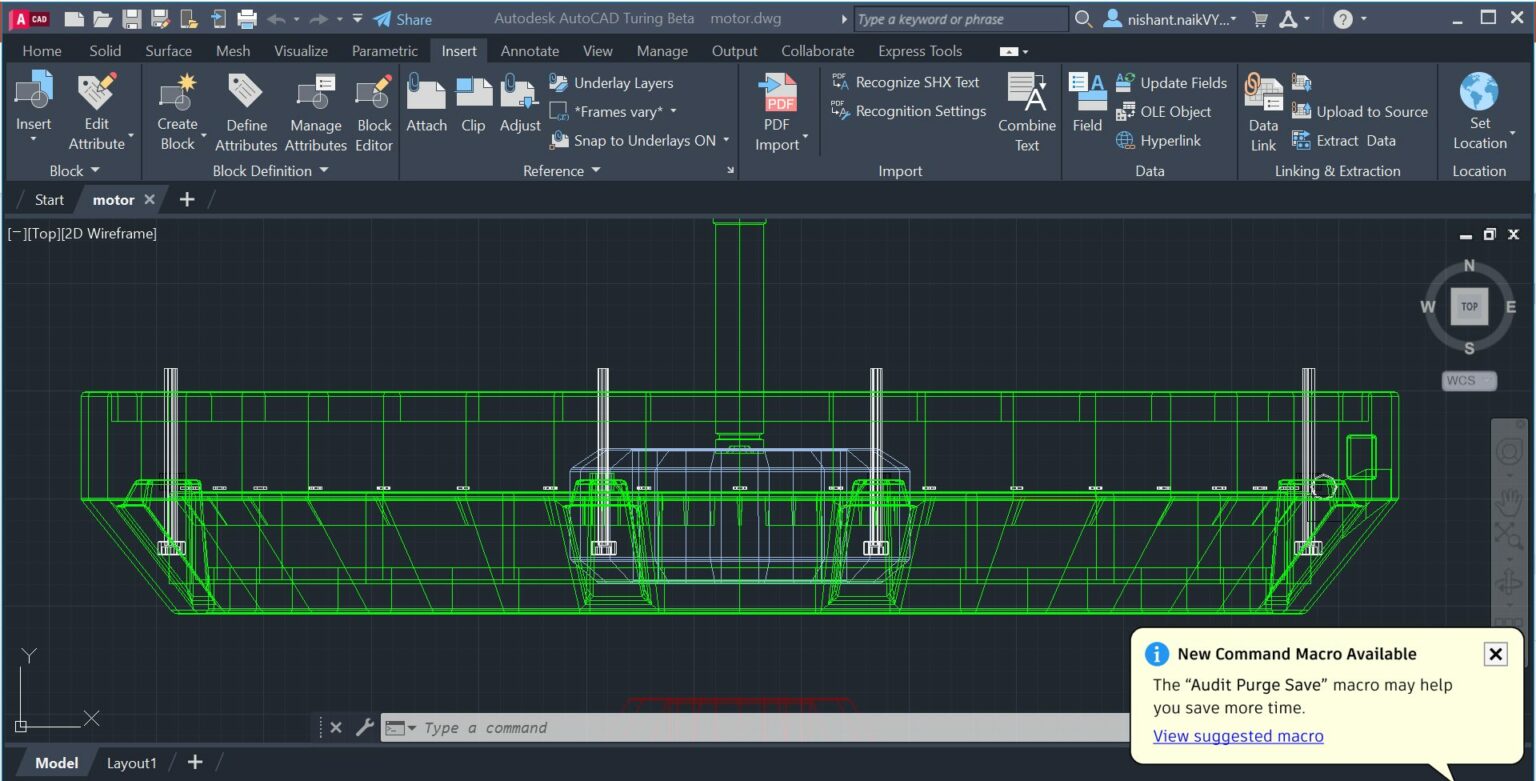
Task: Open the Block Editor
Action: coord(373,103)
